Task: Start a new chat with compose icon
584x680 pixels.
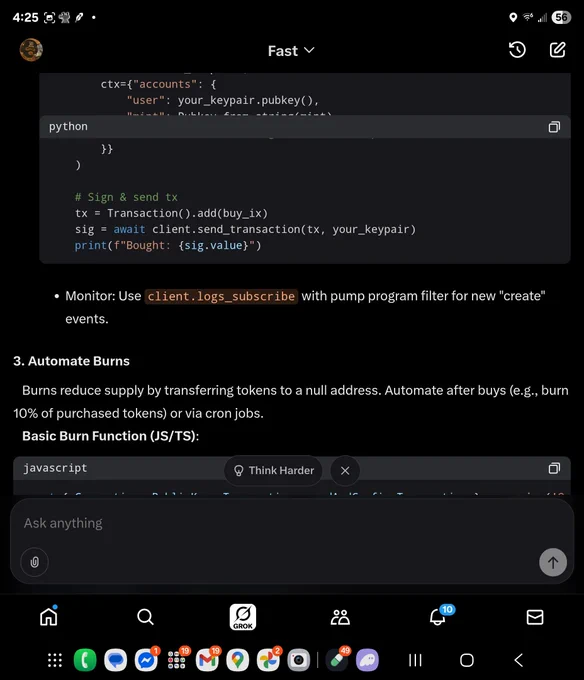Action: [558, 50]
